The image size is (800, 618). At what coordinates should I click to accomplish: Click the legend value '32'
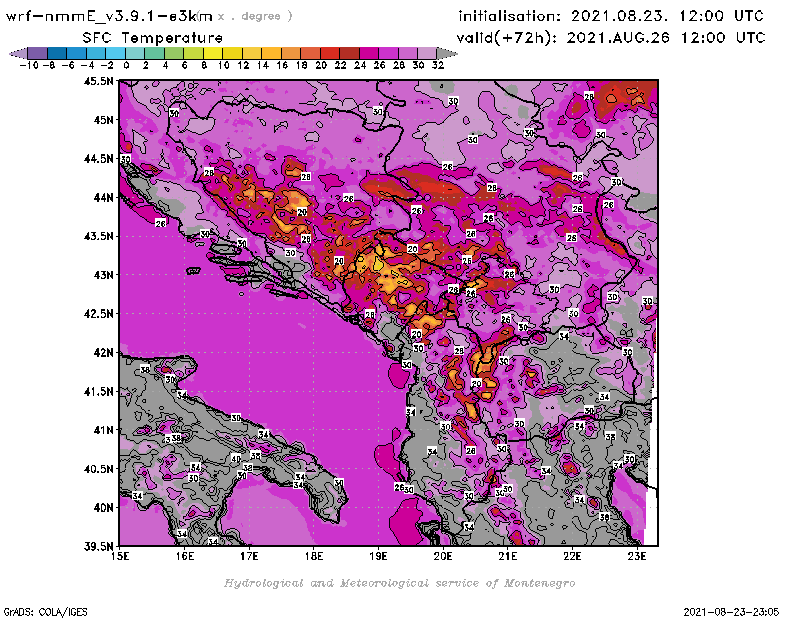(438, 65)
